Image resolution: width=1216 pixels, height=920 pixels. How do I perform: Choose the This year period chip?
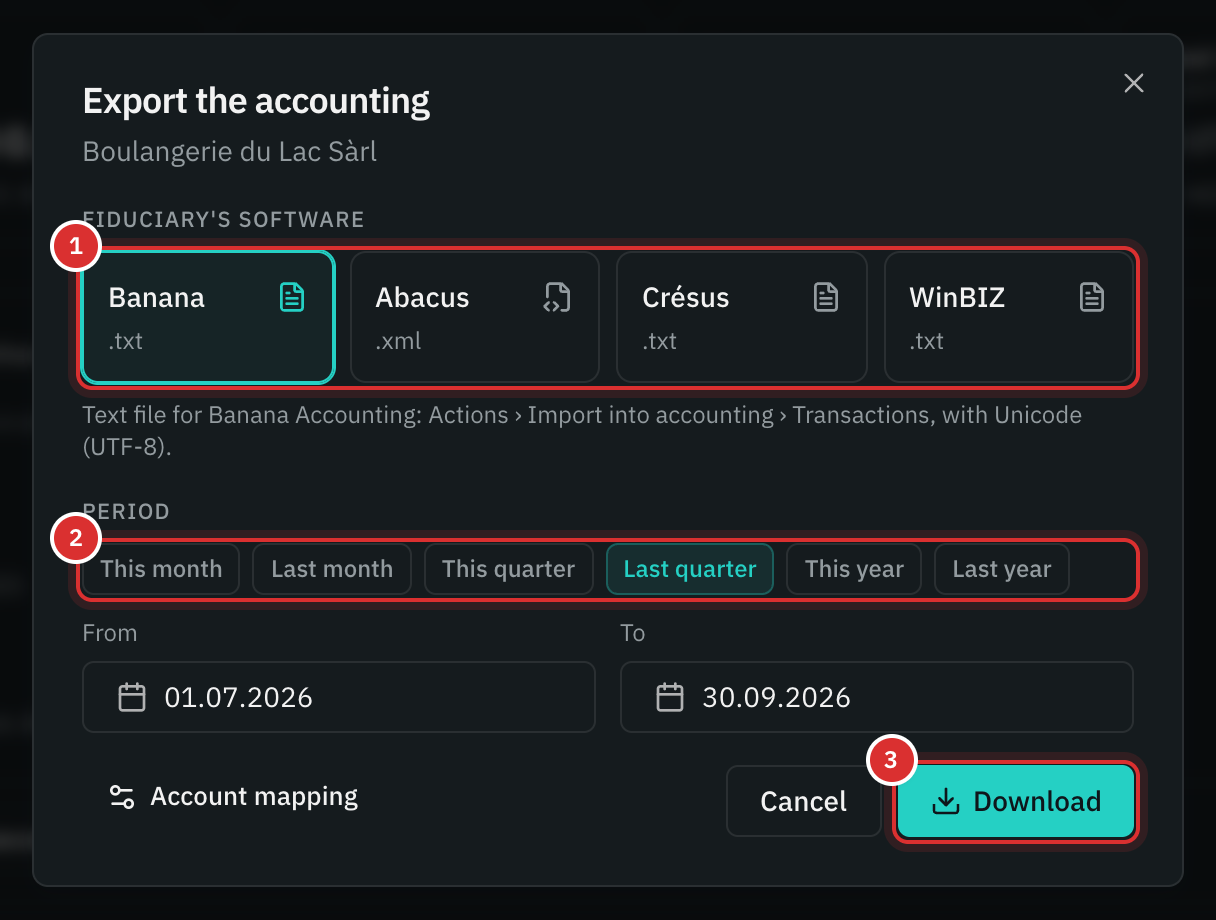tap(854, 569)
